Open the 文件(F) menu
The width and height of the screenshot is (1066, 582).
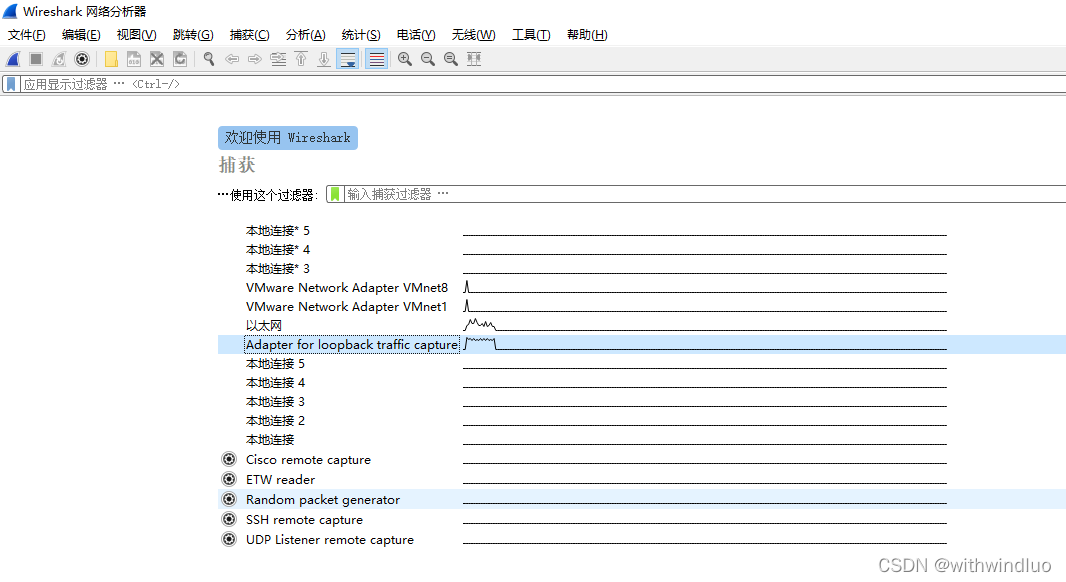pos(27,35)
